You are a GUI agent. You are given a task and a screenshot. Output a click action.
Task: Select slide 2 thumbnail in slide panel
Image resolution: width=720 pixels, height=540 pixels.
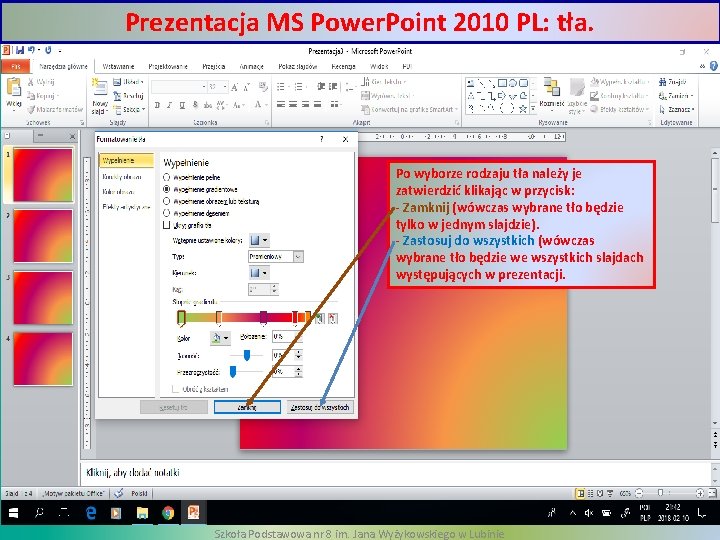(43, 236)
